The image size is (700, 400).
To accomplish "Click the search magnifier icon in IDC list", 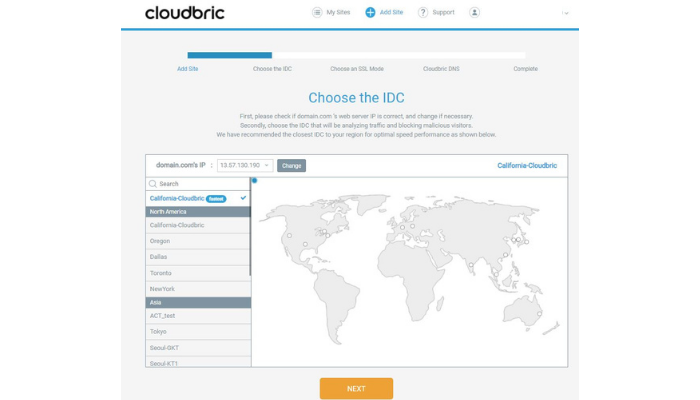I will 153,184.
